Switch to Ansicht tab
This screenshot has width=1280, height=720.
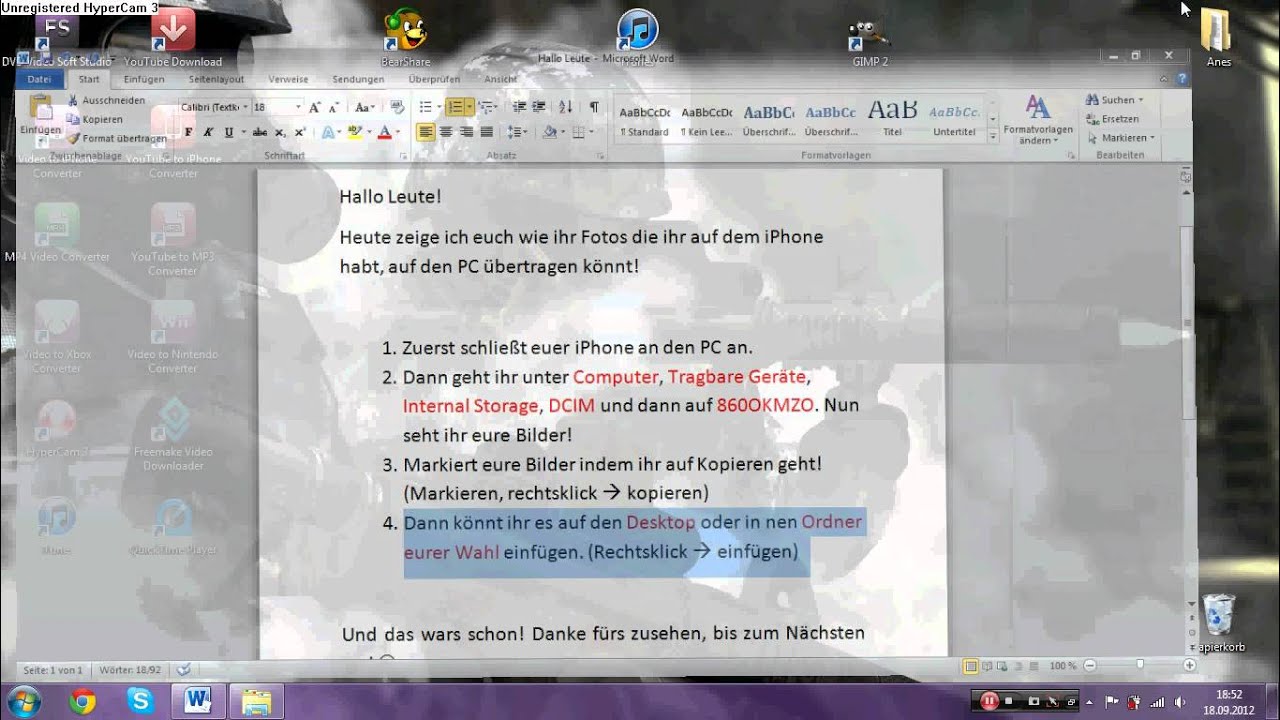click(x=500, y=79)
